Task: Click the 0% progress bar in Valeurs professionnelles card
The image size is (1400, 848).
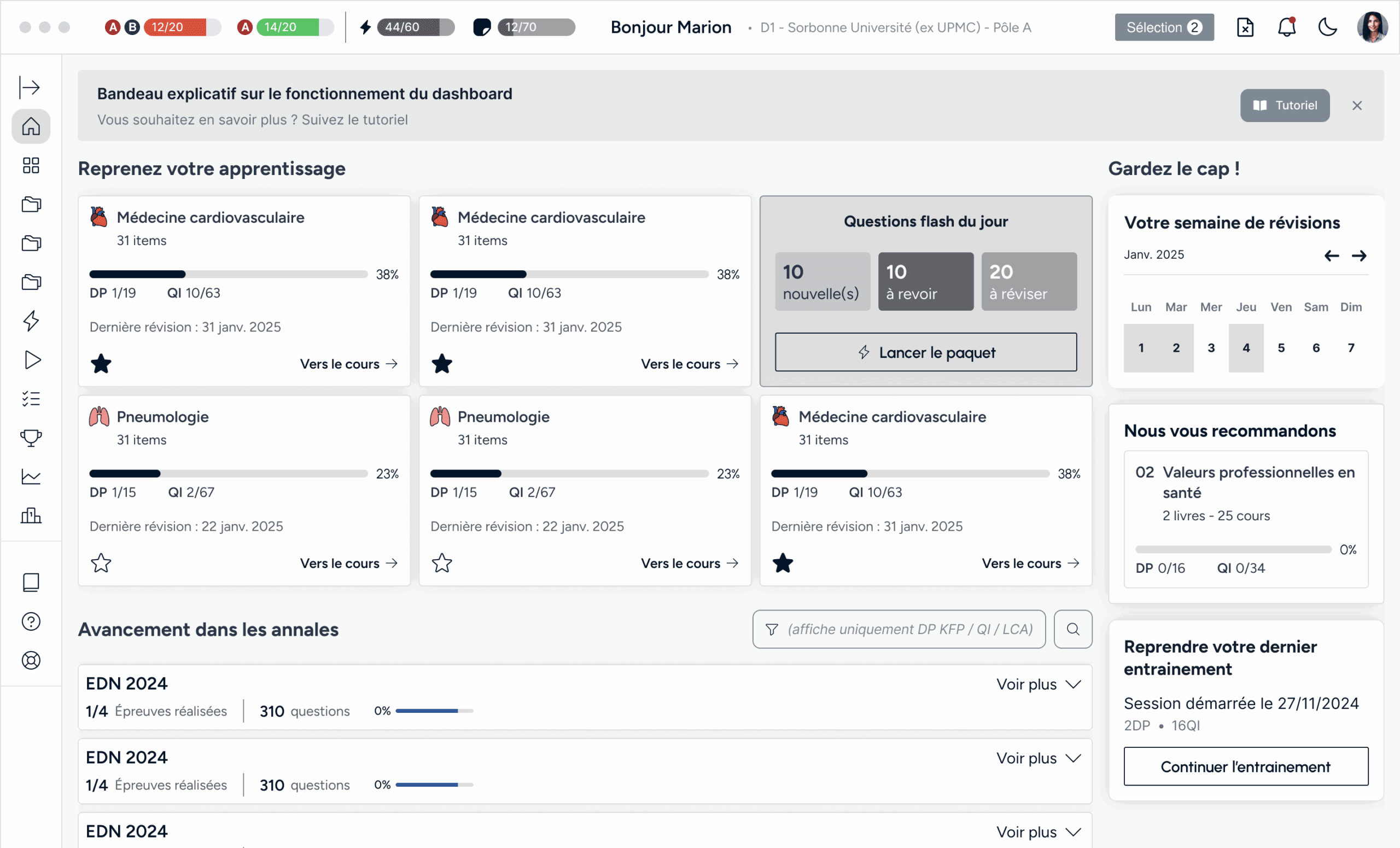Action: (1234, 550)
